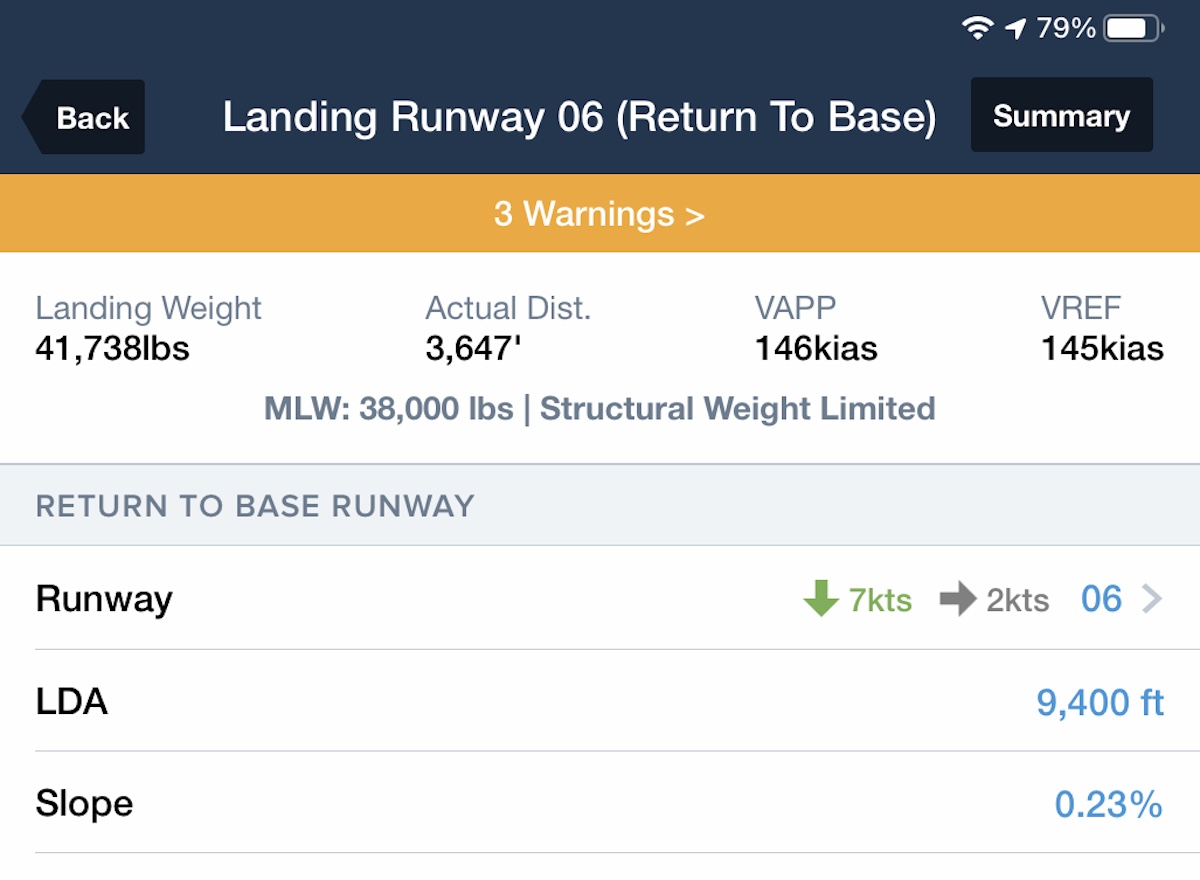Select the runway 06 value
1200x880 pixels.
[1101, 600]
